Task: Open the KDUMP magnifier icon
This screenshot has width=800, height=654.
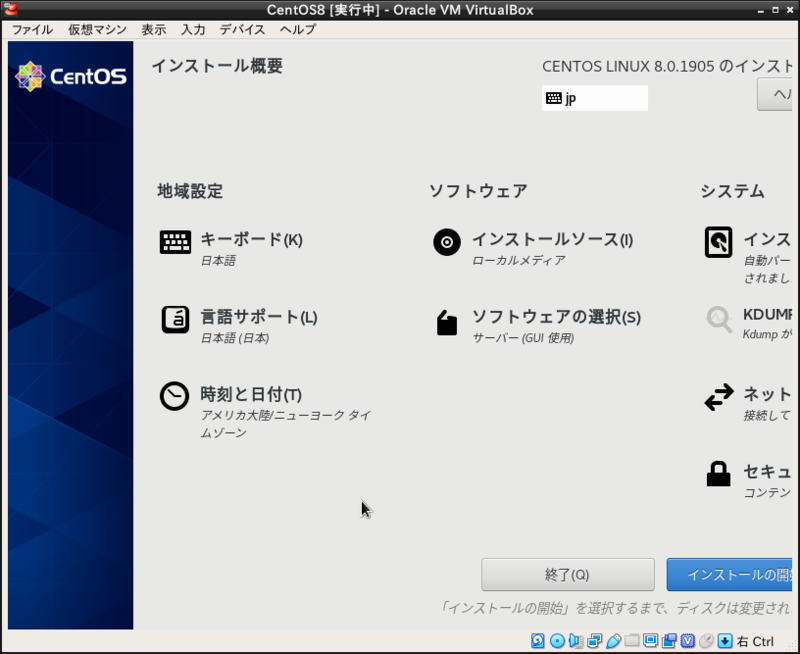Action: [719, 319]
